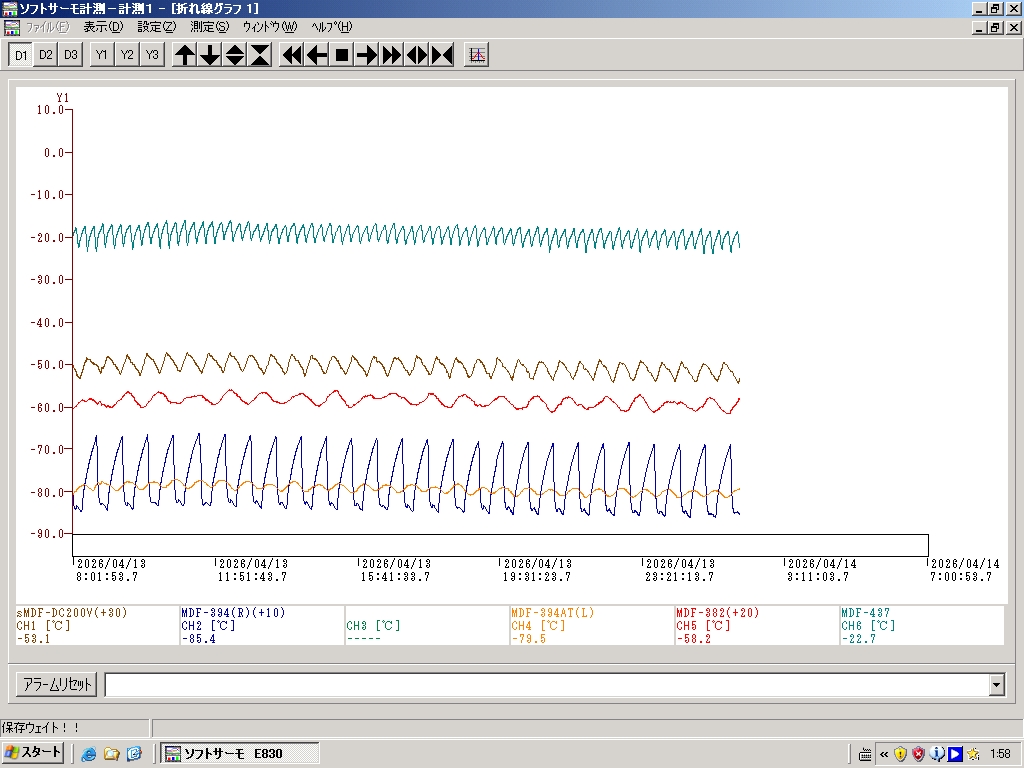Expand the vertical axis scale icon

(235, 55)
